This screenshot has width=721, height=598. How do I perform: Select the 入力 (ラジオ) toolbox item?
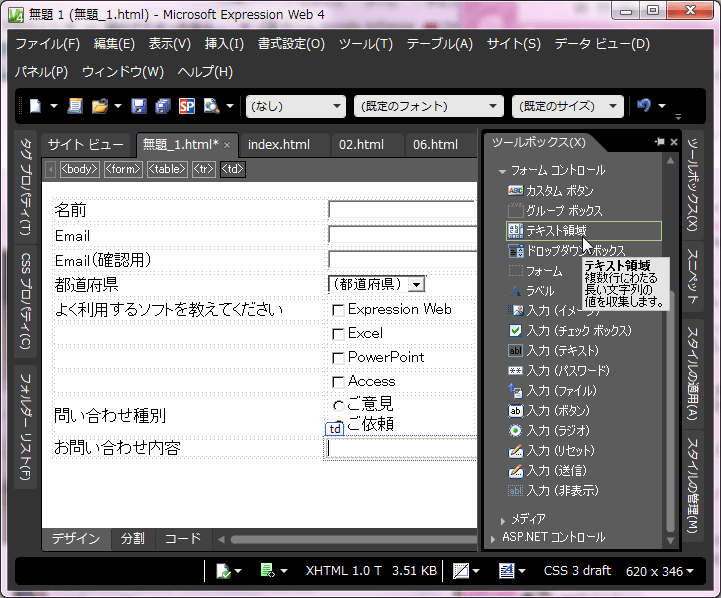point(584,431)
